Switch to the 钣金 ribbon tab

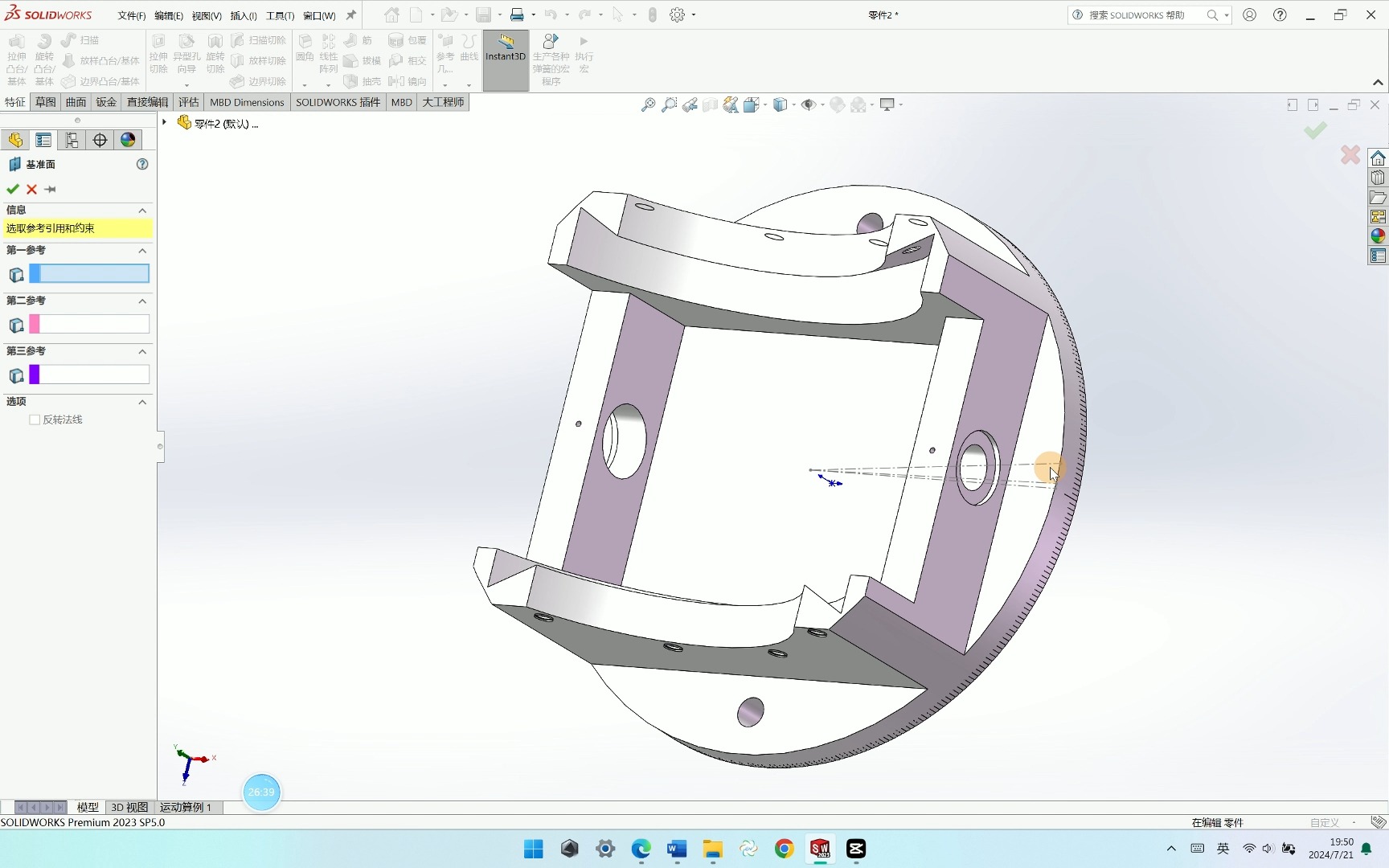click(x=106, y=102)
